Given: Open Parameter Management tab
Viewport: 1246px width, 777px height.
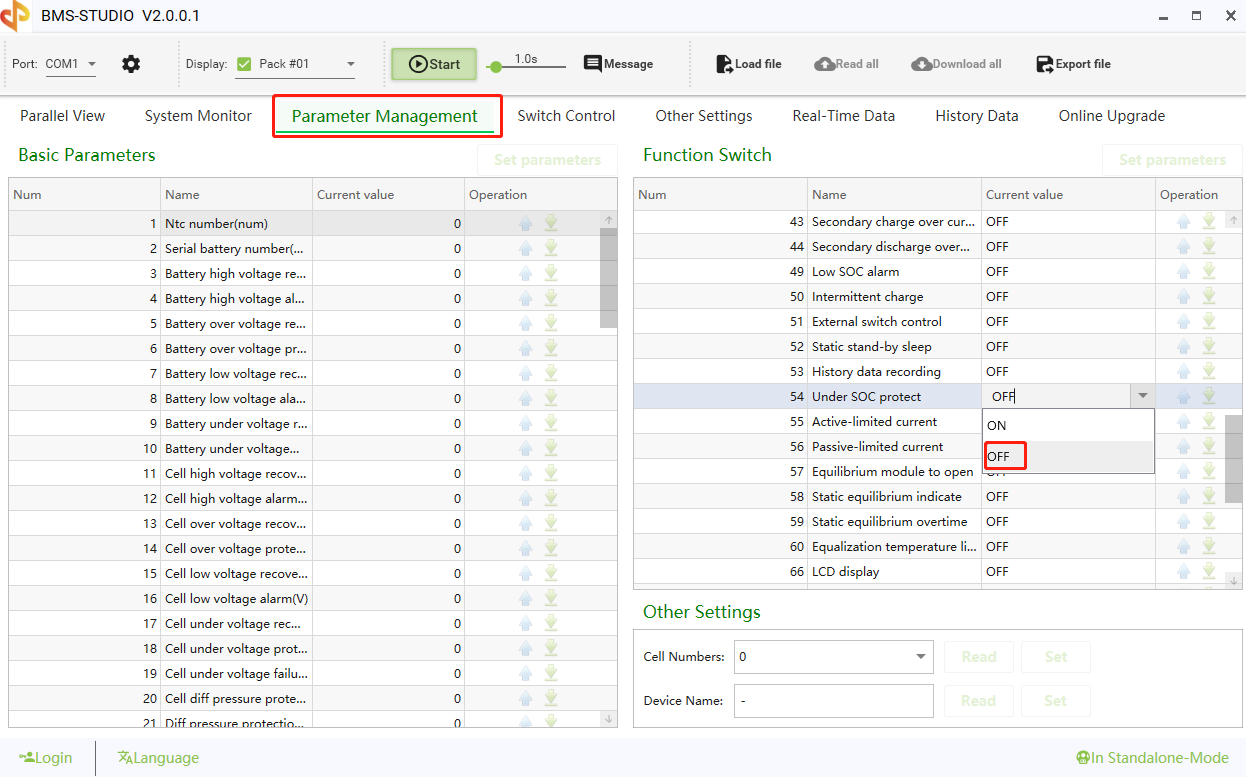Looking at the screenshot, I should 385,116.
